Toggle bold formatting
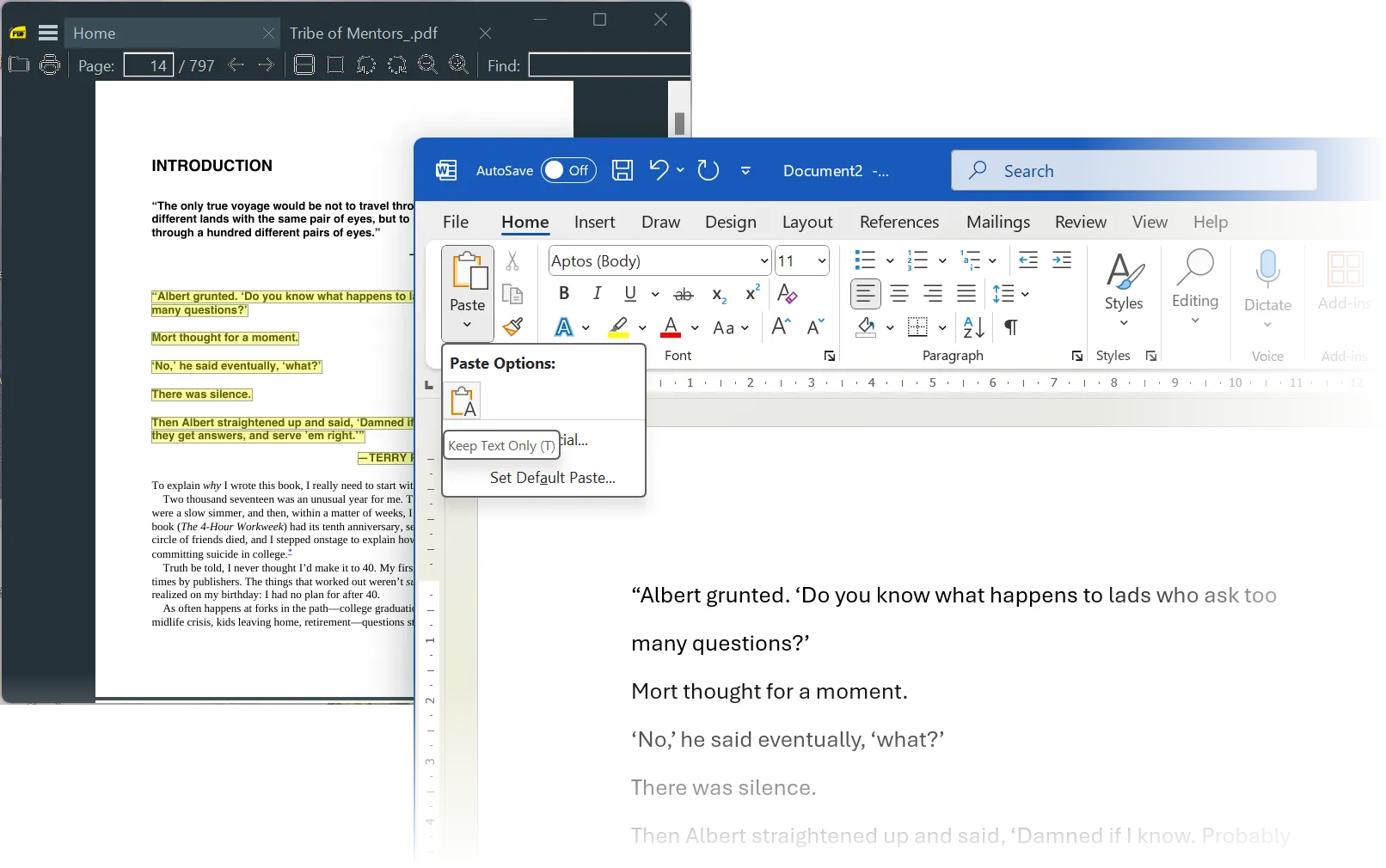The height and width of the screenshot is (868, 1386). click(563, 293)
